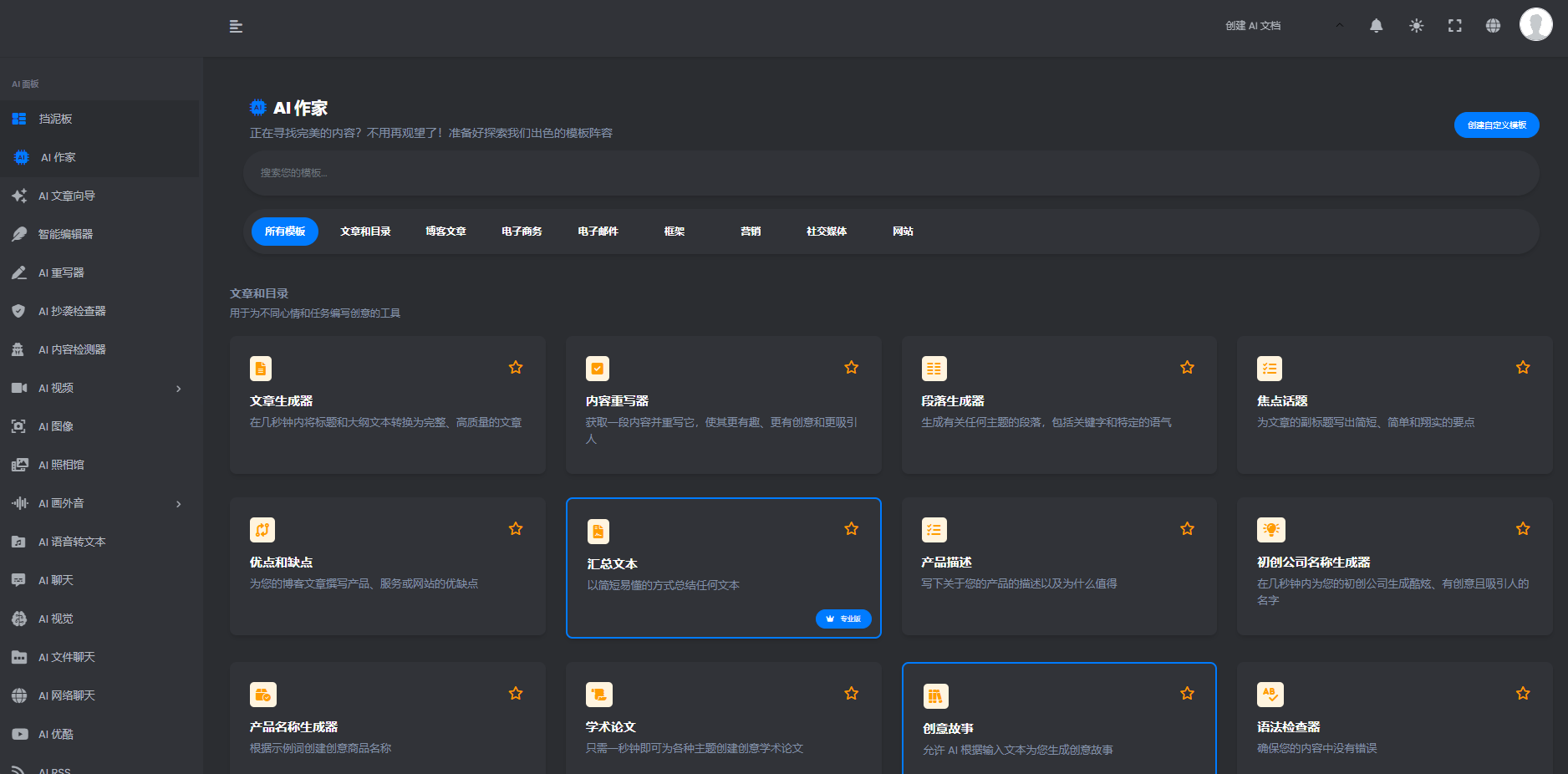Click the notification bell icon

pos(1376,26)
